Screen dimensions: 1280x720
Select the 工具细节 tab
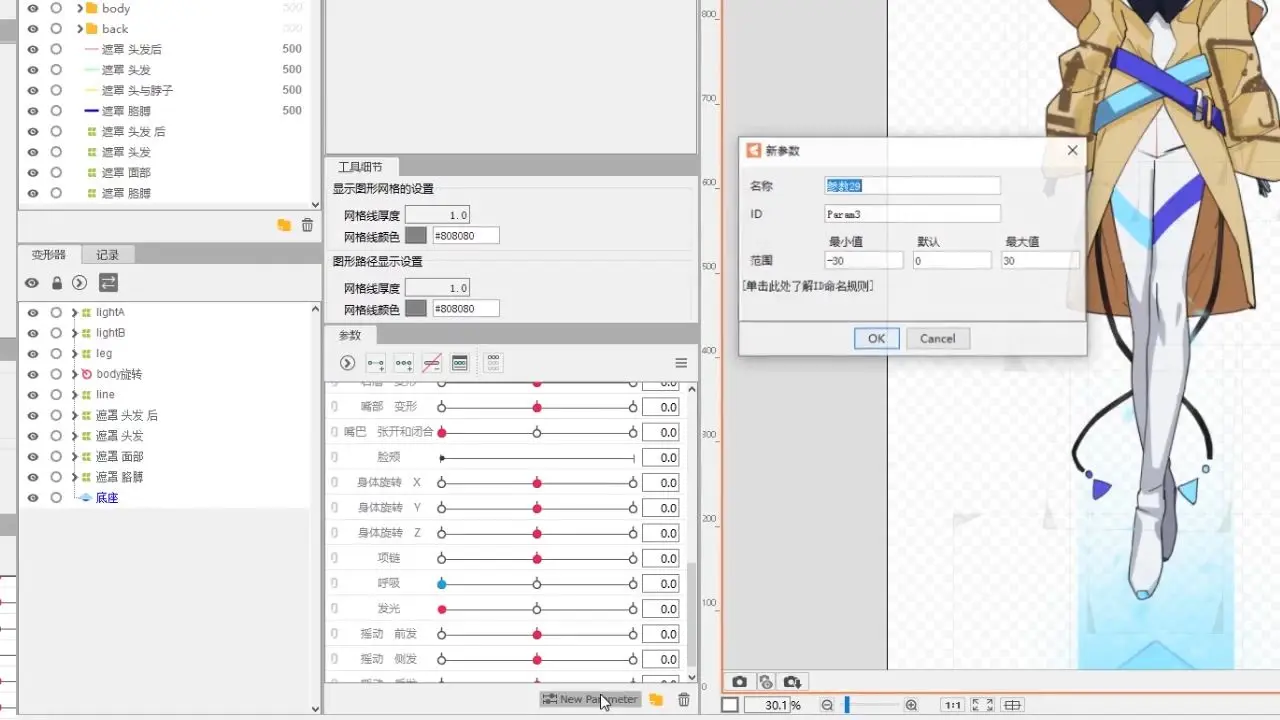[x=360, y=167]
